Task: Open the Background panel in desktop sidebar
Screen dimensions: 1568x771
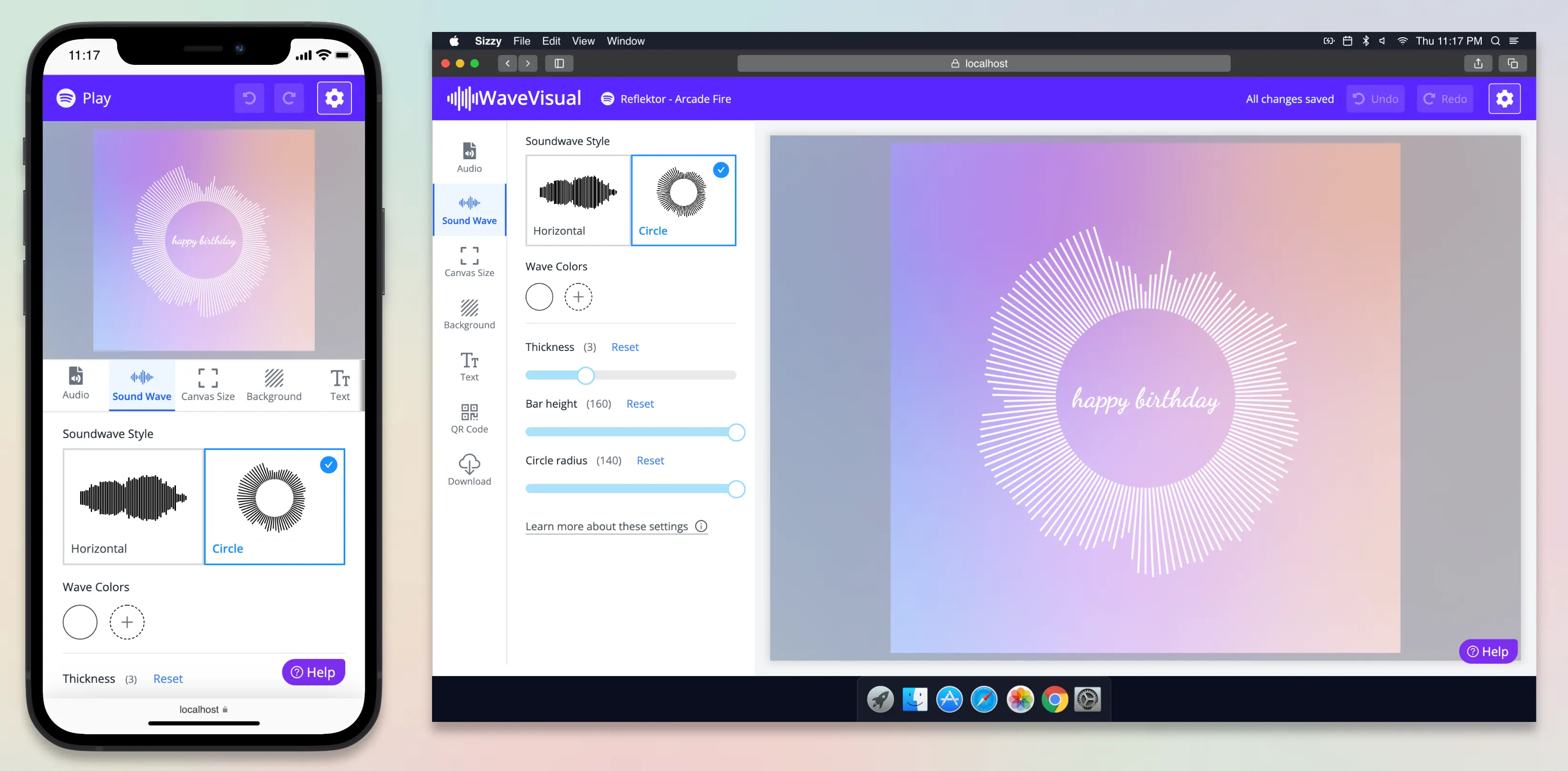Action: click(x=469, y=314)
